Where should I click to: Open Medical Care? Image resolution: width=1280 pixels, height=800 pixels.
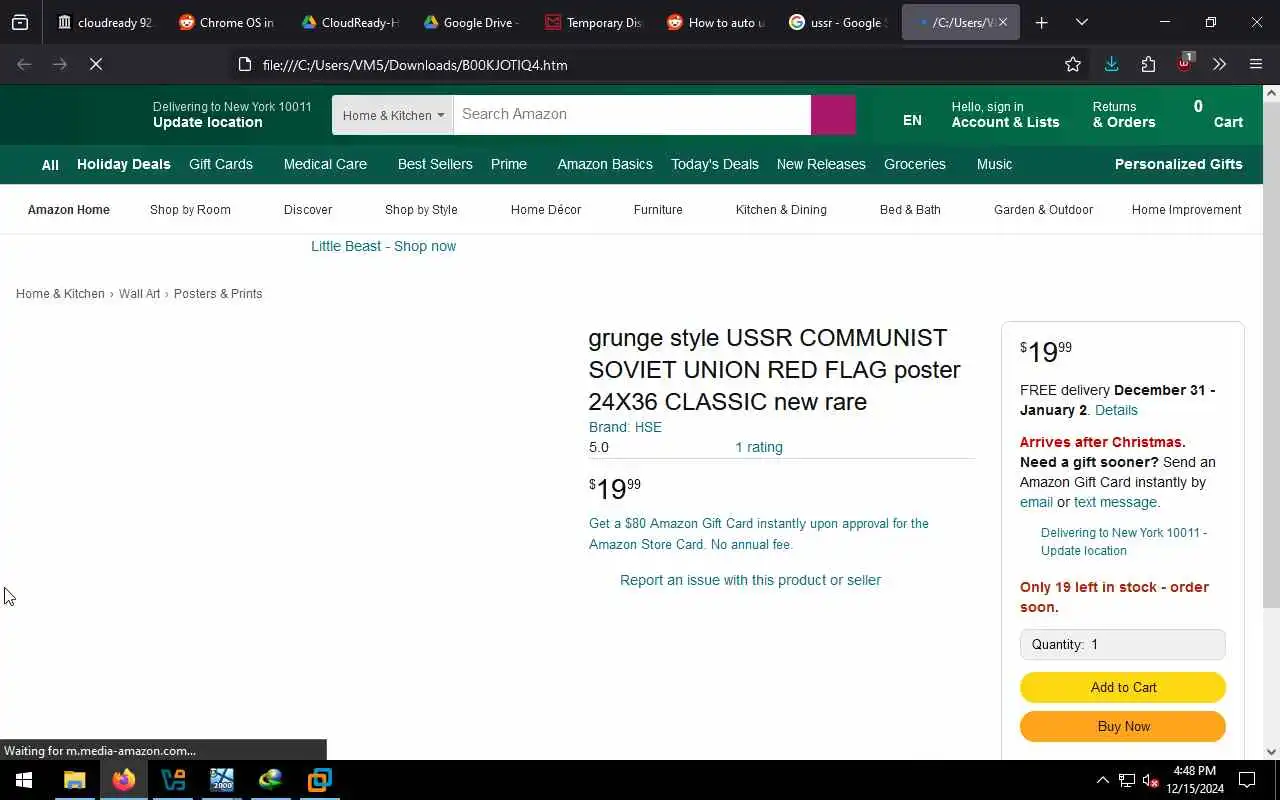click(325, 164)
